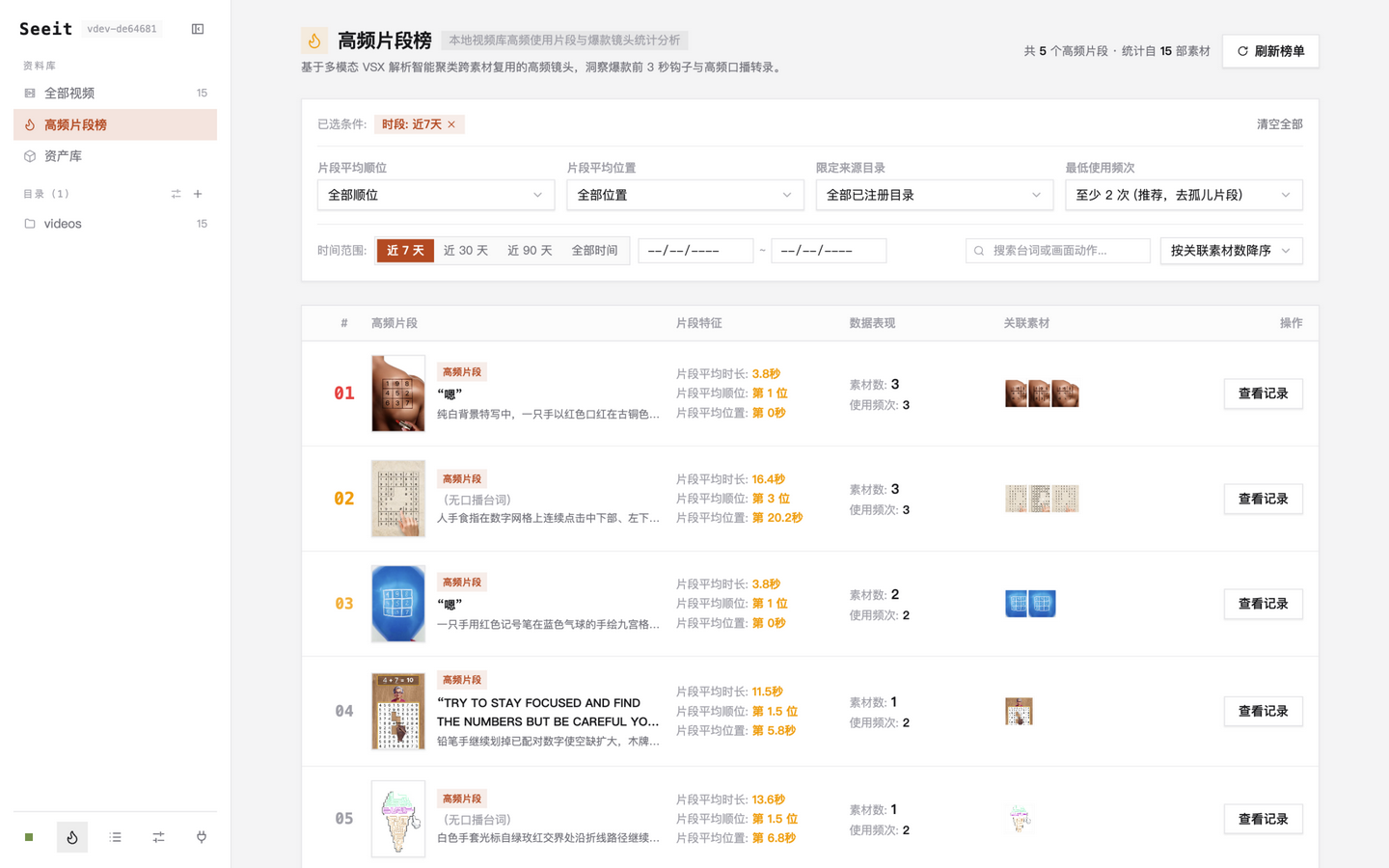Click the 搜索台词或画面动作 search box

click(1058, 251)
